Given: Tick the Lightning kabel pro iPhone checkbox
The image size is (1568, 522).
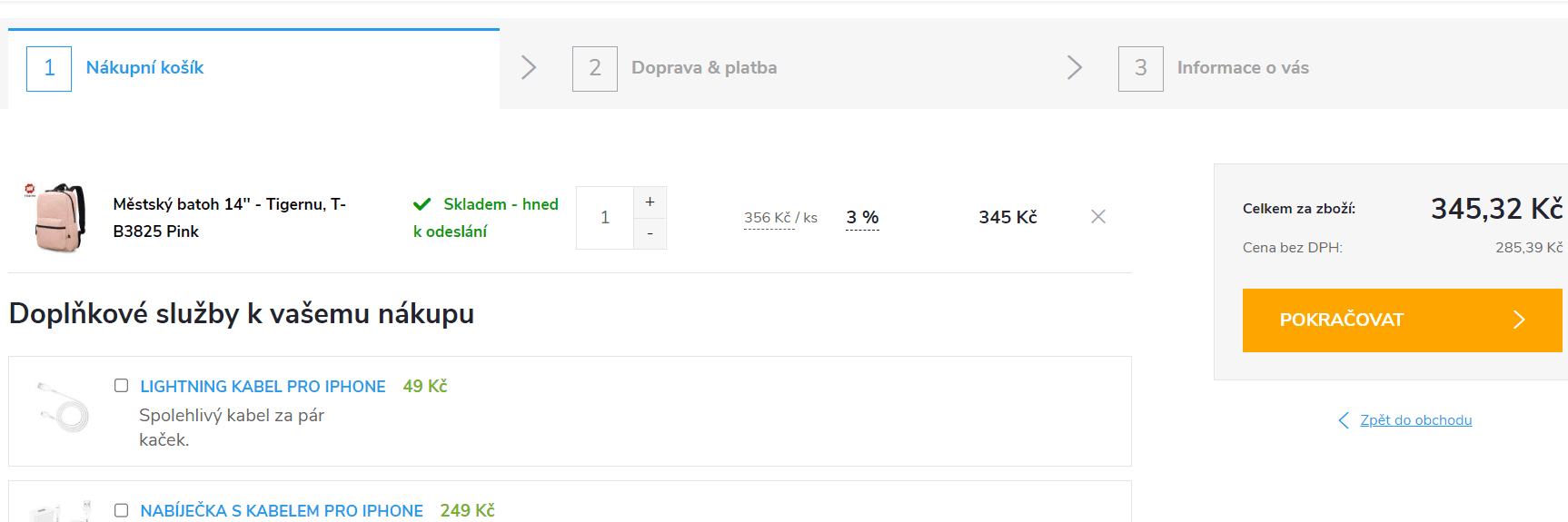Looking at the screenshot, I should tap(121, 386).
